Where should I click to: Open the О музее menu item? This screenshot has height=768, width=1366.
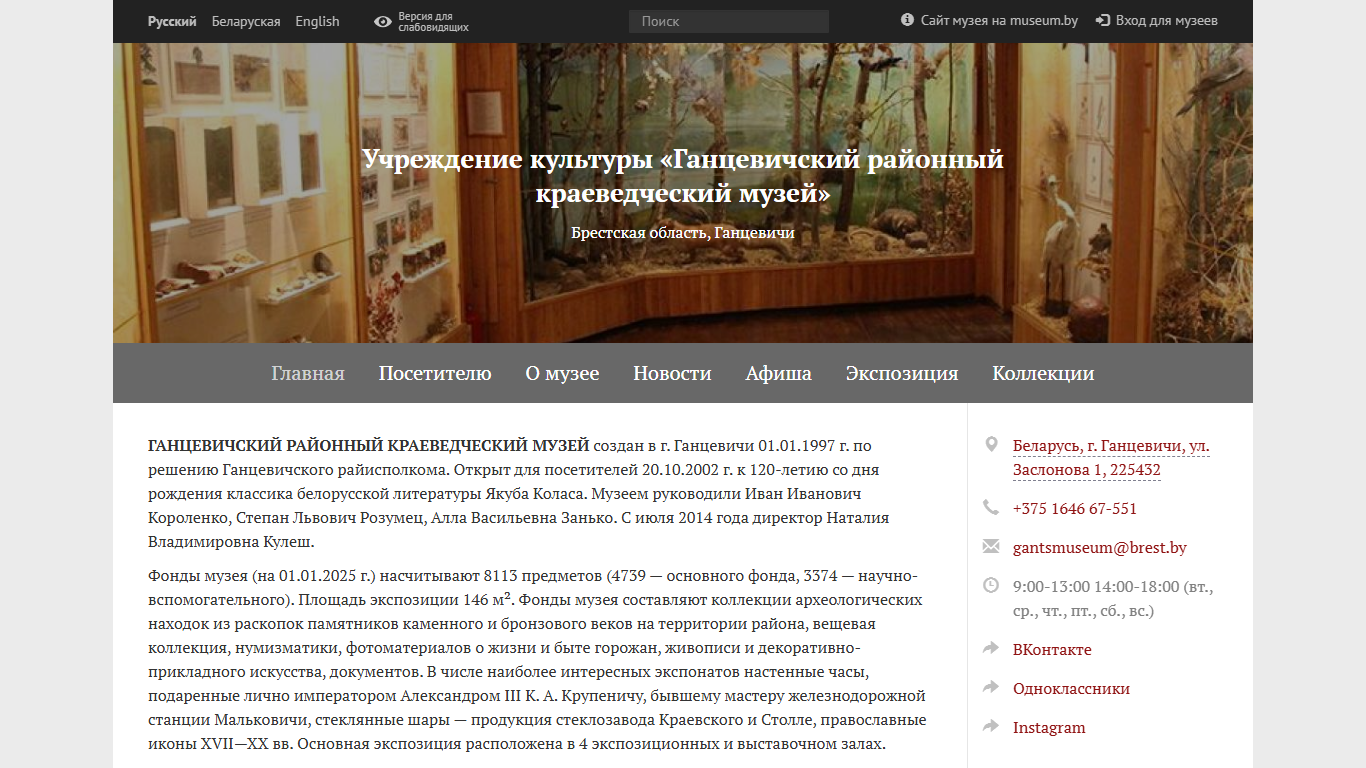(x=562, y=373)
